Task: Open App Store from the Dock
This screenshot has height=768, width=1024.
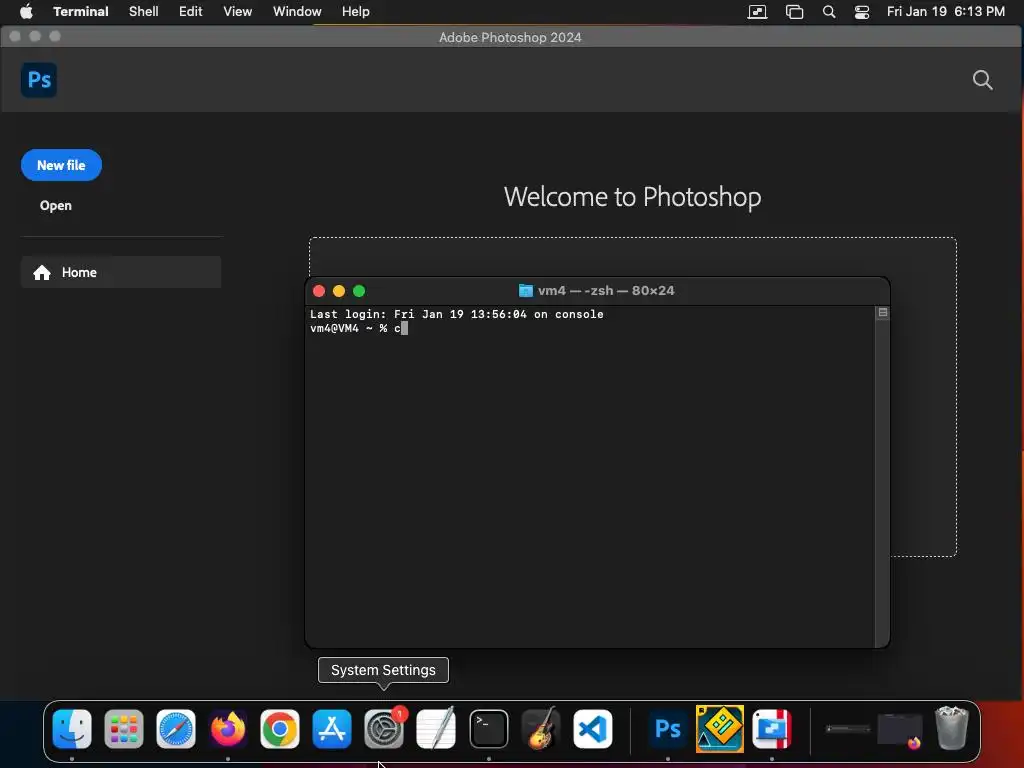Action: coord(332,729)
